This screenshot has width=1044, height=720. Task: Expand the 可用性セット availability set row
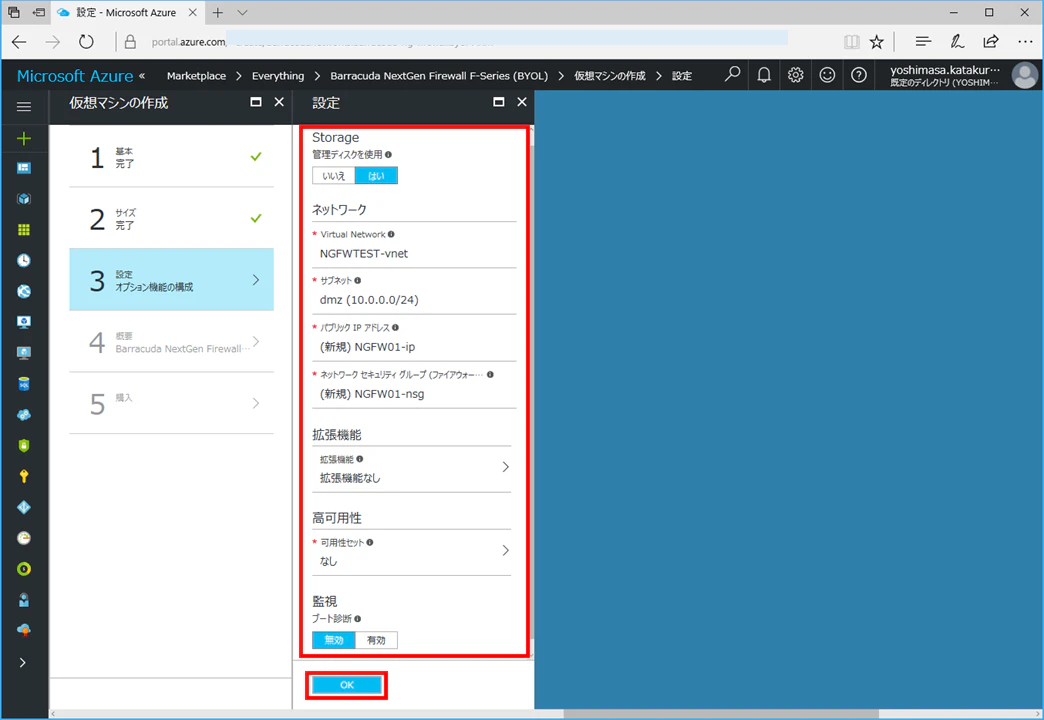click(411, 552)
